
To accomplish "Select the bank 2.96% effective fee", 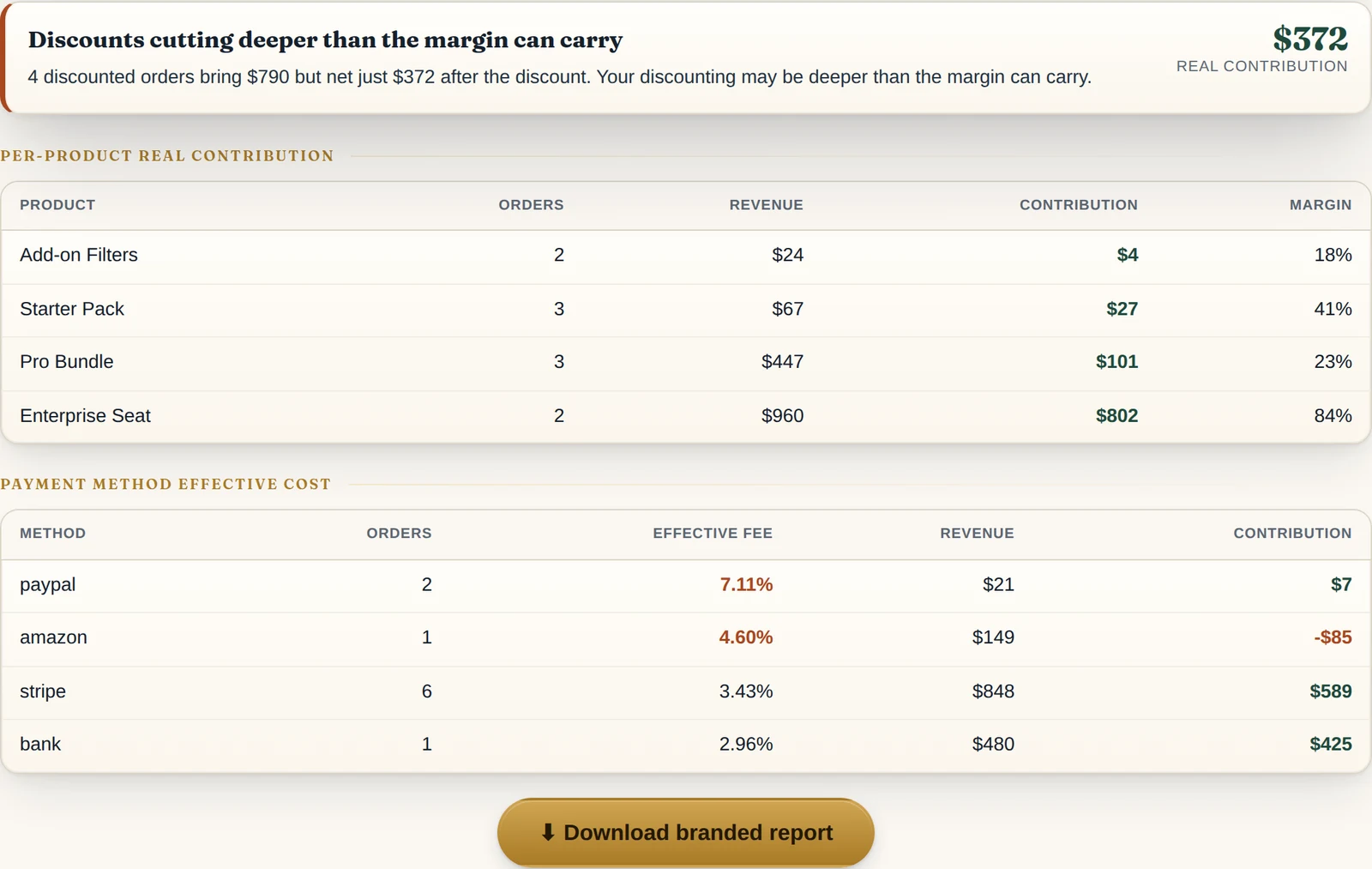I will coord(746,744).
